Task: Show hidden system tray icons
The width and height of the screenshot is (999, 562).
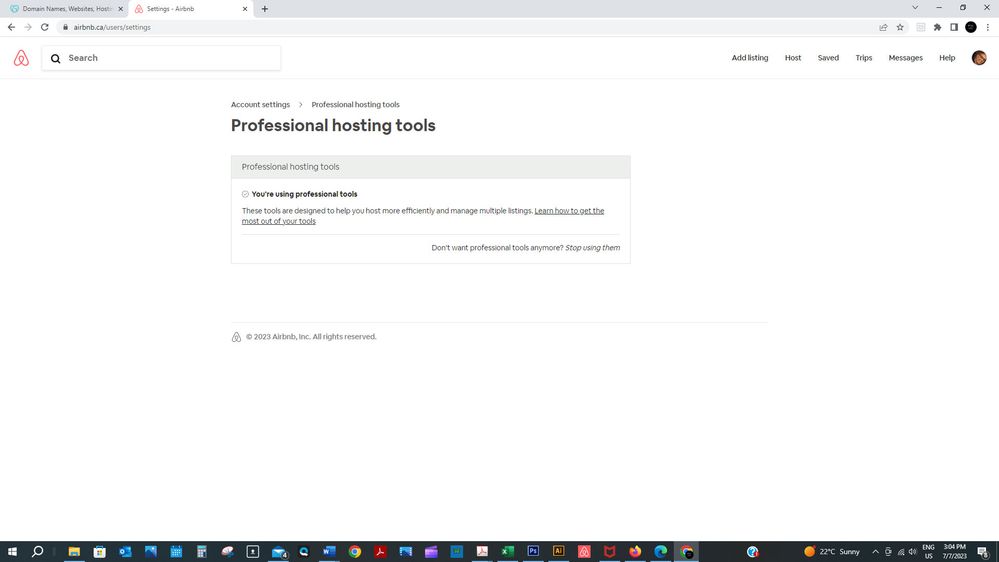Action: point(875,551)
